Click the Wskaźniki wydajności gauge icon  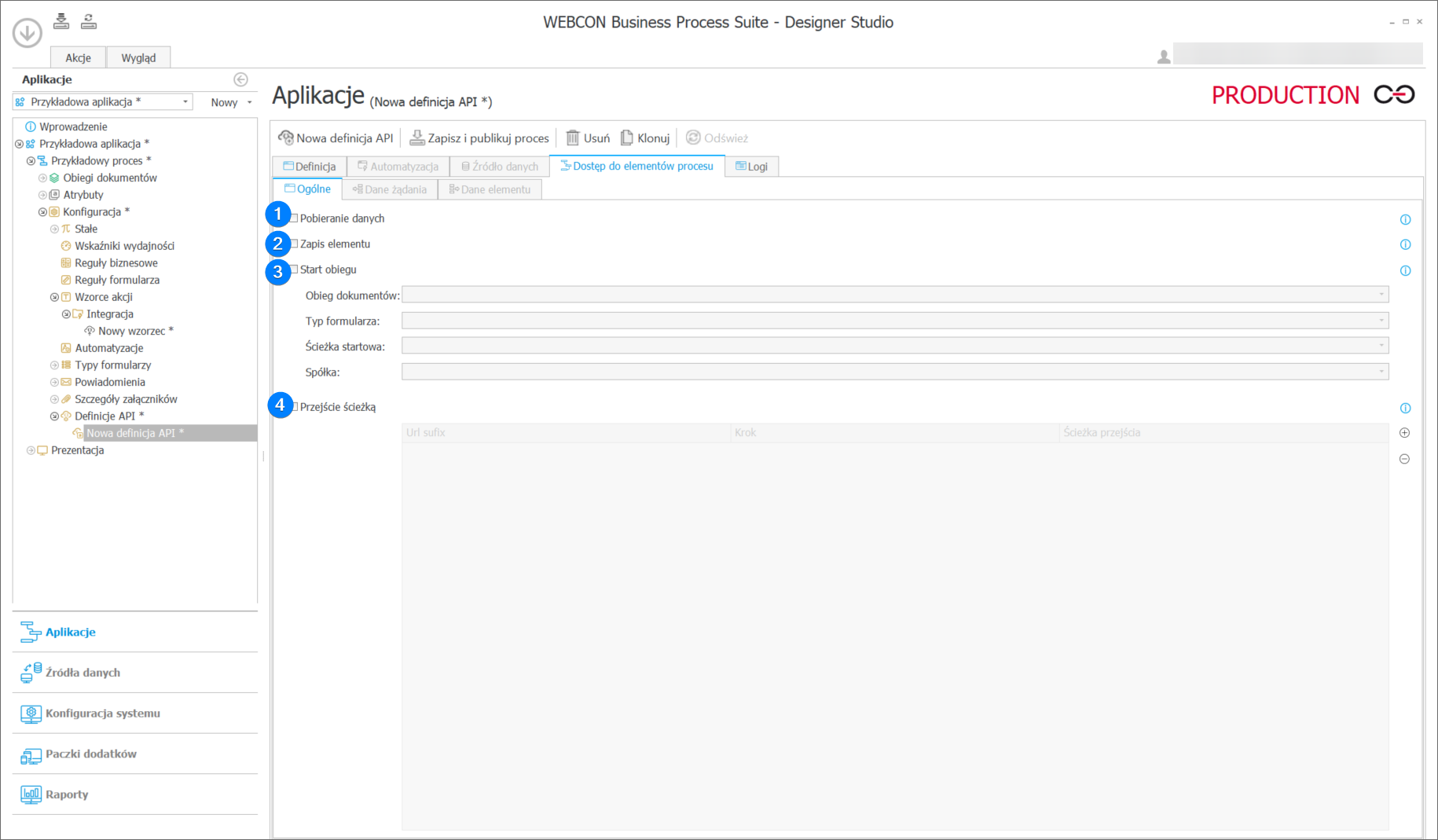tap(66, 246)
